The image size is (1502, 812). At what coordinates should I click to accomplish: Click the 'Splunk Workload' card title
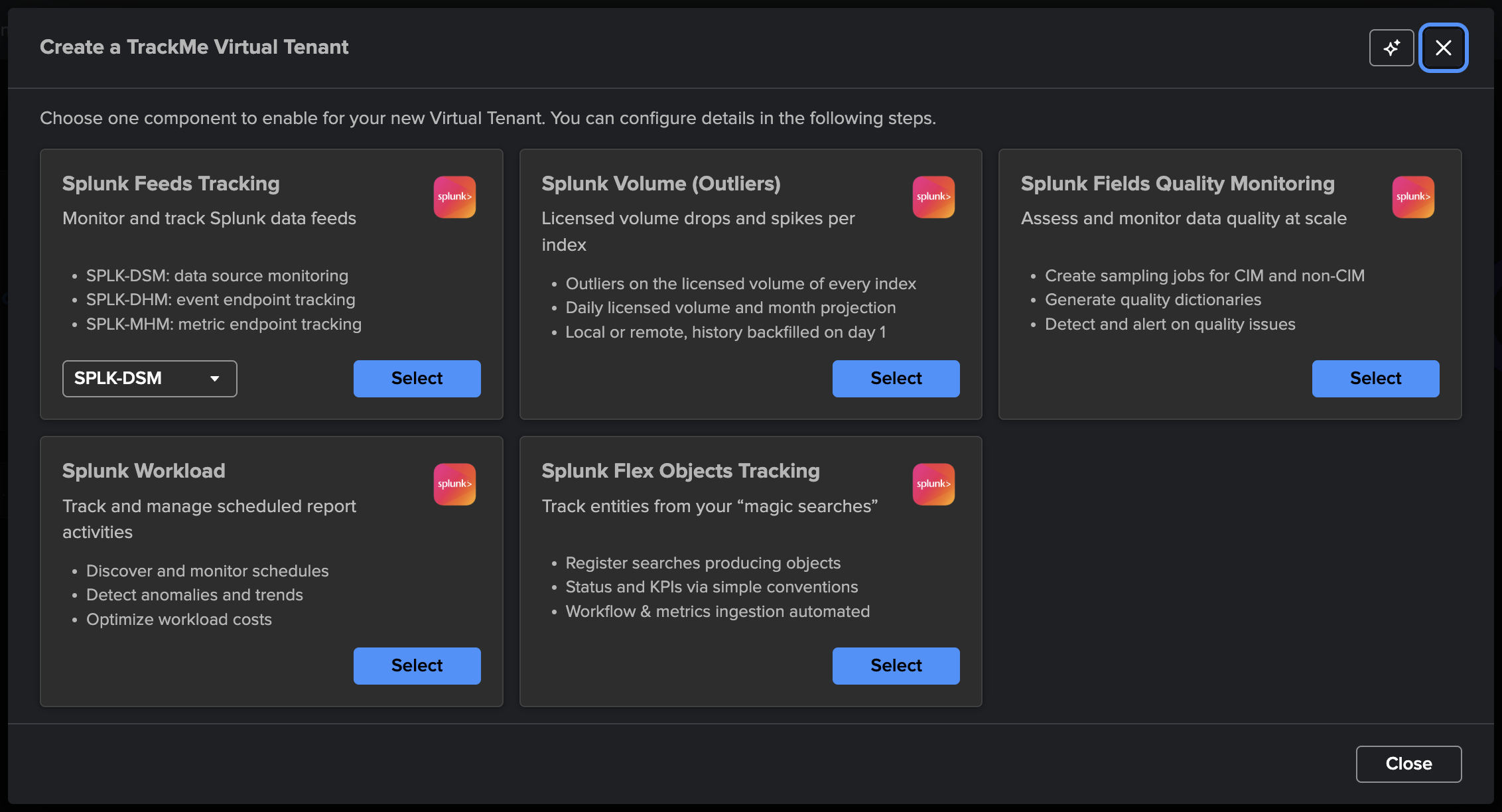pos(144,471)
